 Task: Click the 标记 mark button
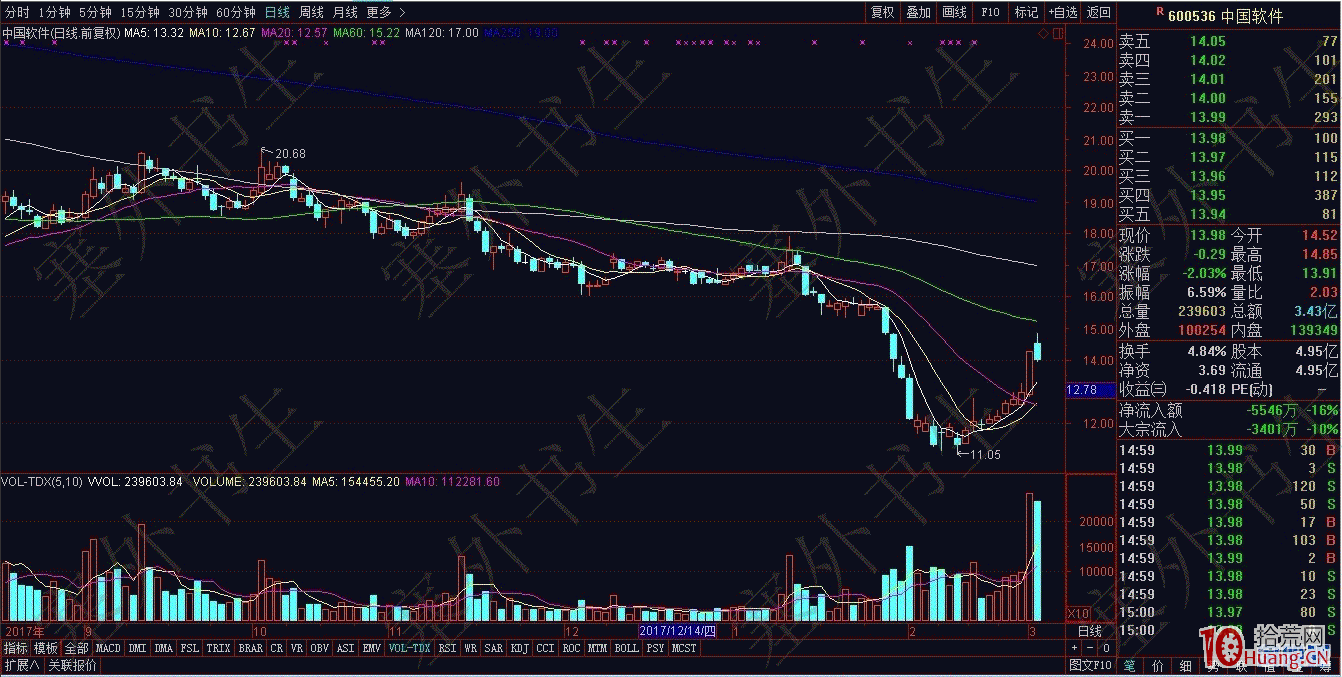pyautogui.click(x=1026, y=12)
